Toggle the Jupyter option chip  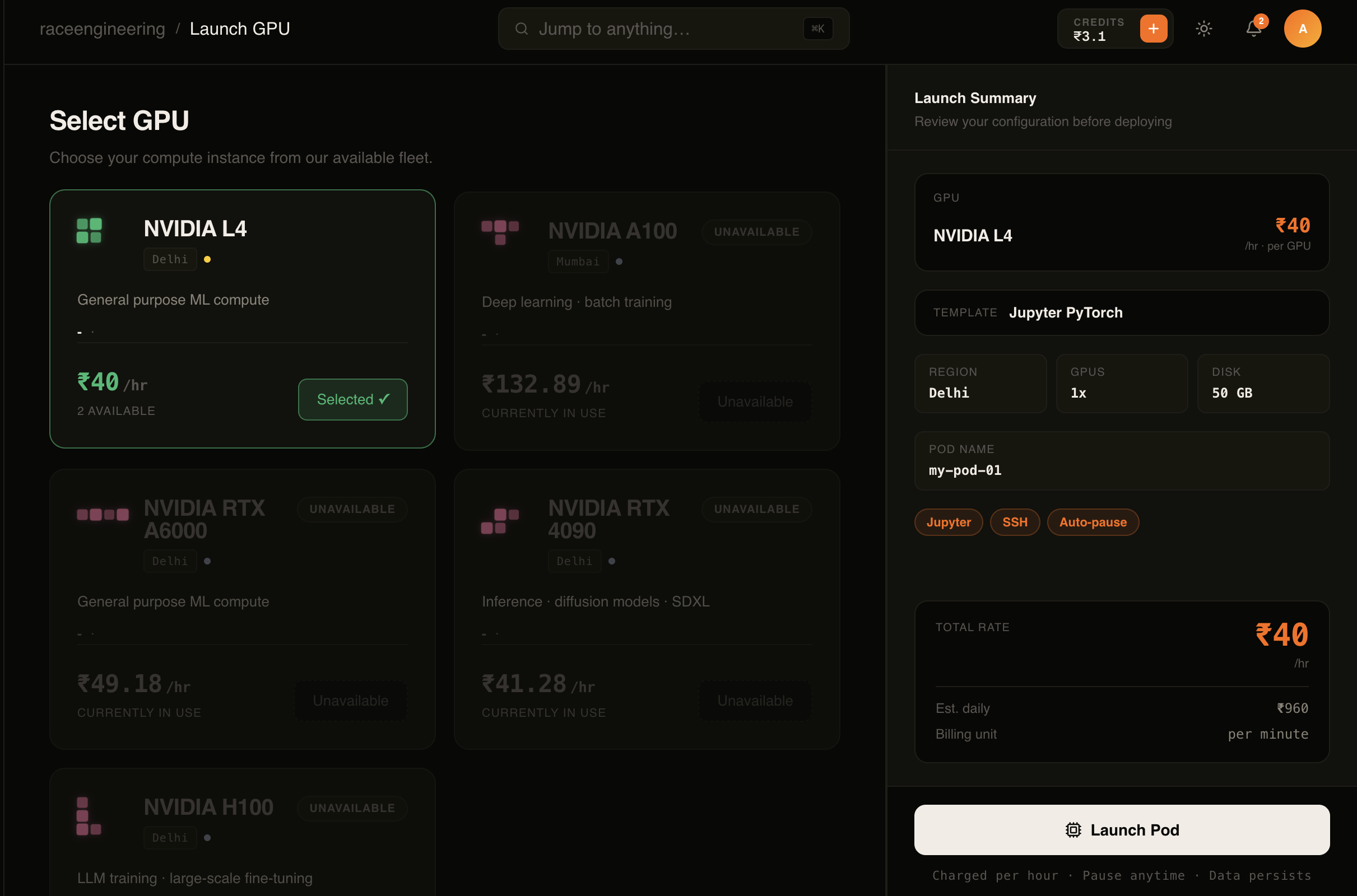[949, 522]
